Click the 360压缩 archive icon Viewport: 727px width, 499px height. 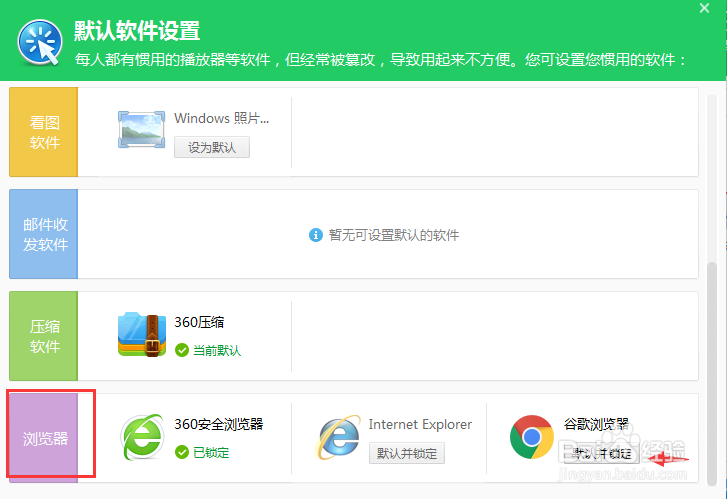pos(142,334)
